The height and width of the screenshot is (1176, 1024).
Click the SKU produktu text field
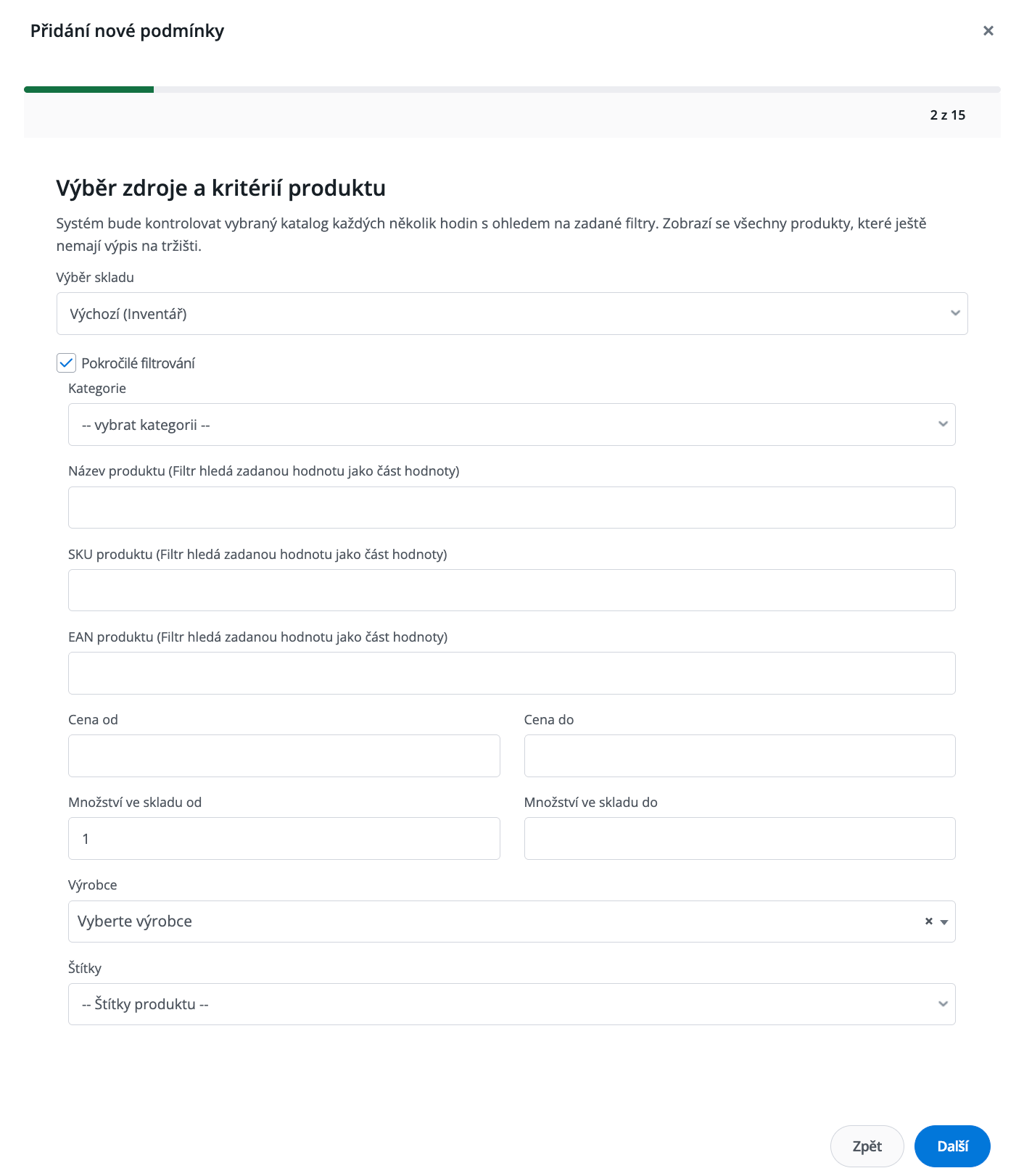(511, 590)
